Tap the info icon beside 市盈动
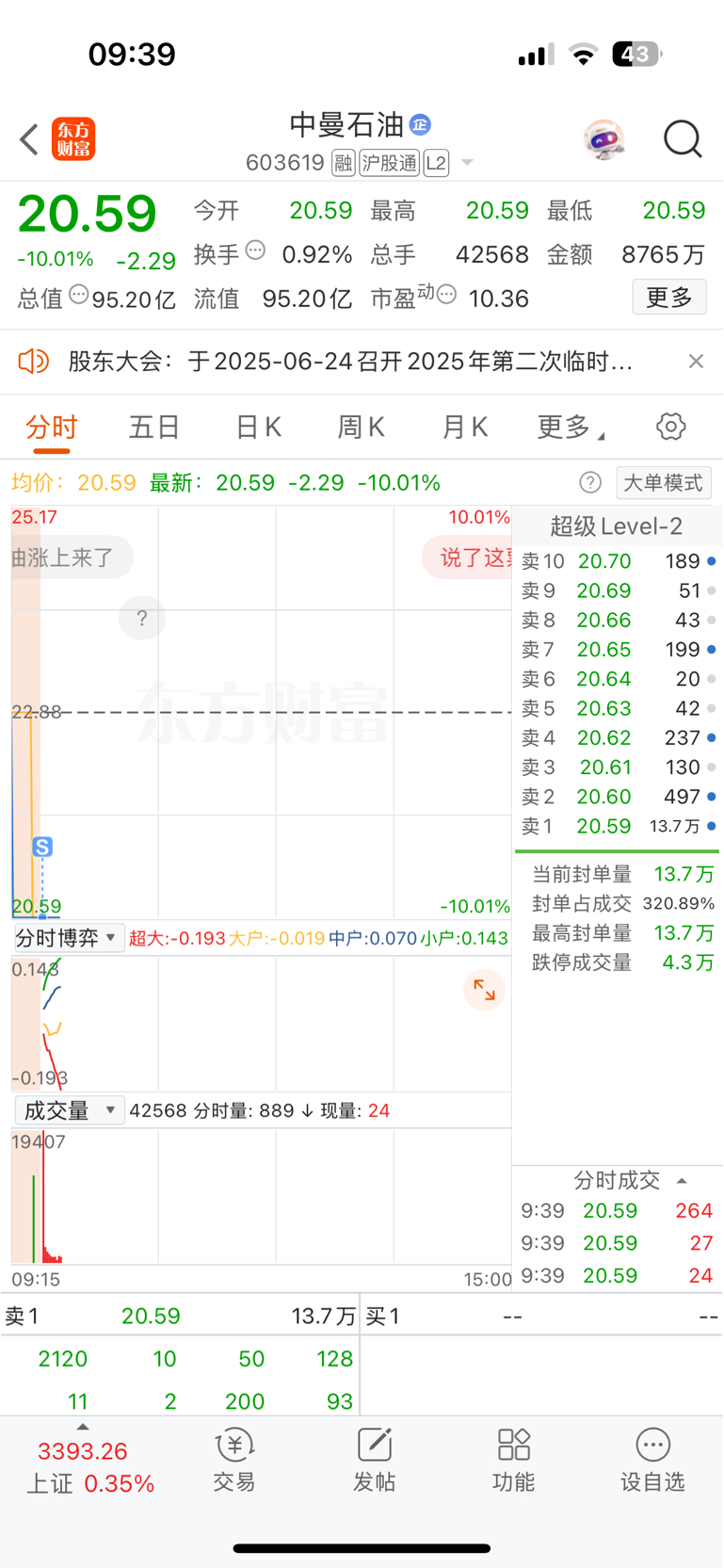Viewport: 724px width, 1568px height. click(x=447, y=295)
